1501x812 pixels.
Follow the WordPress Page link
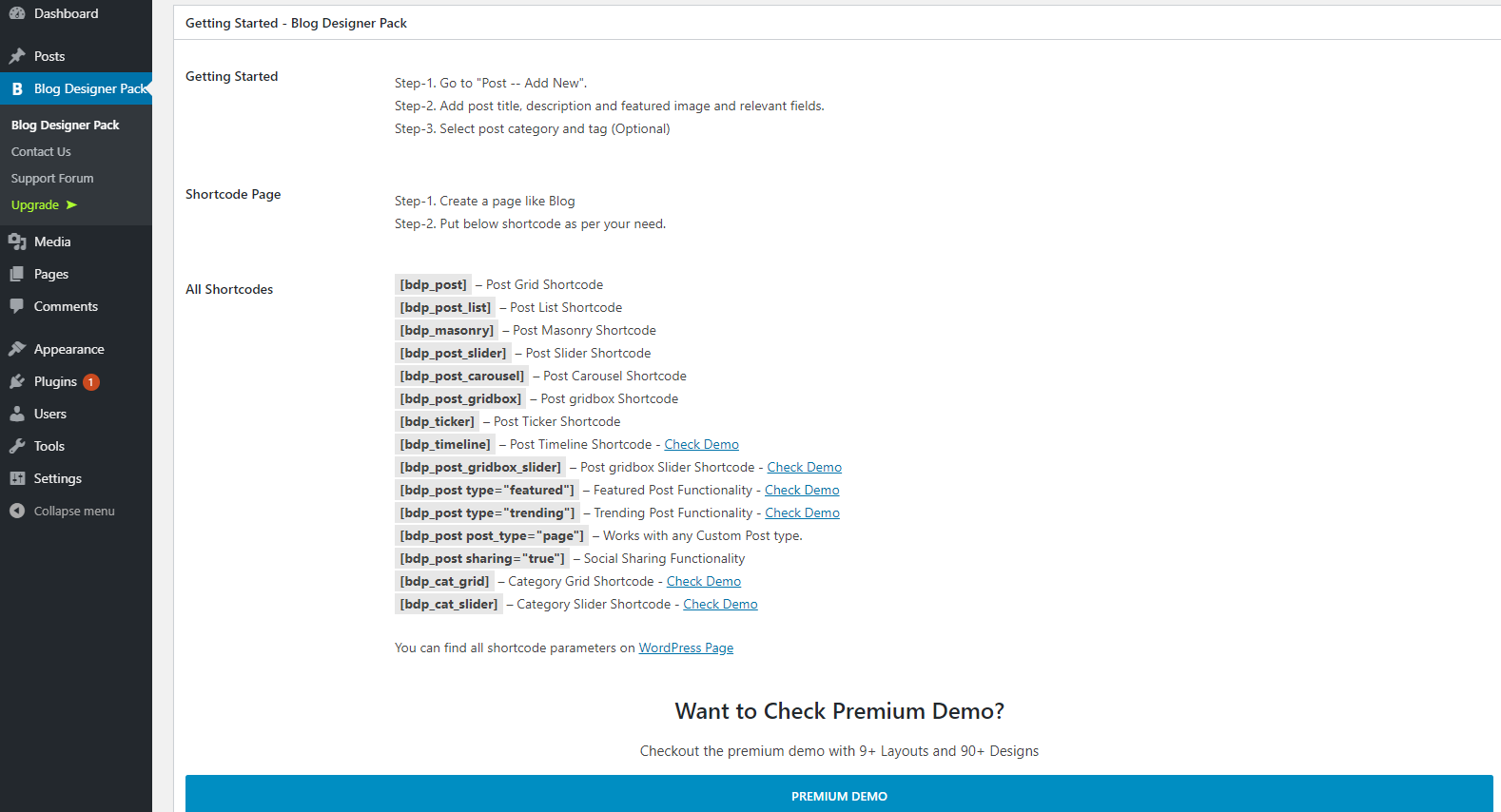(x=686, y=648)
